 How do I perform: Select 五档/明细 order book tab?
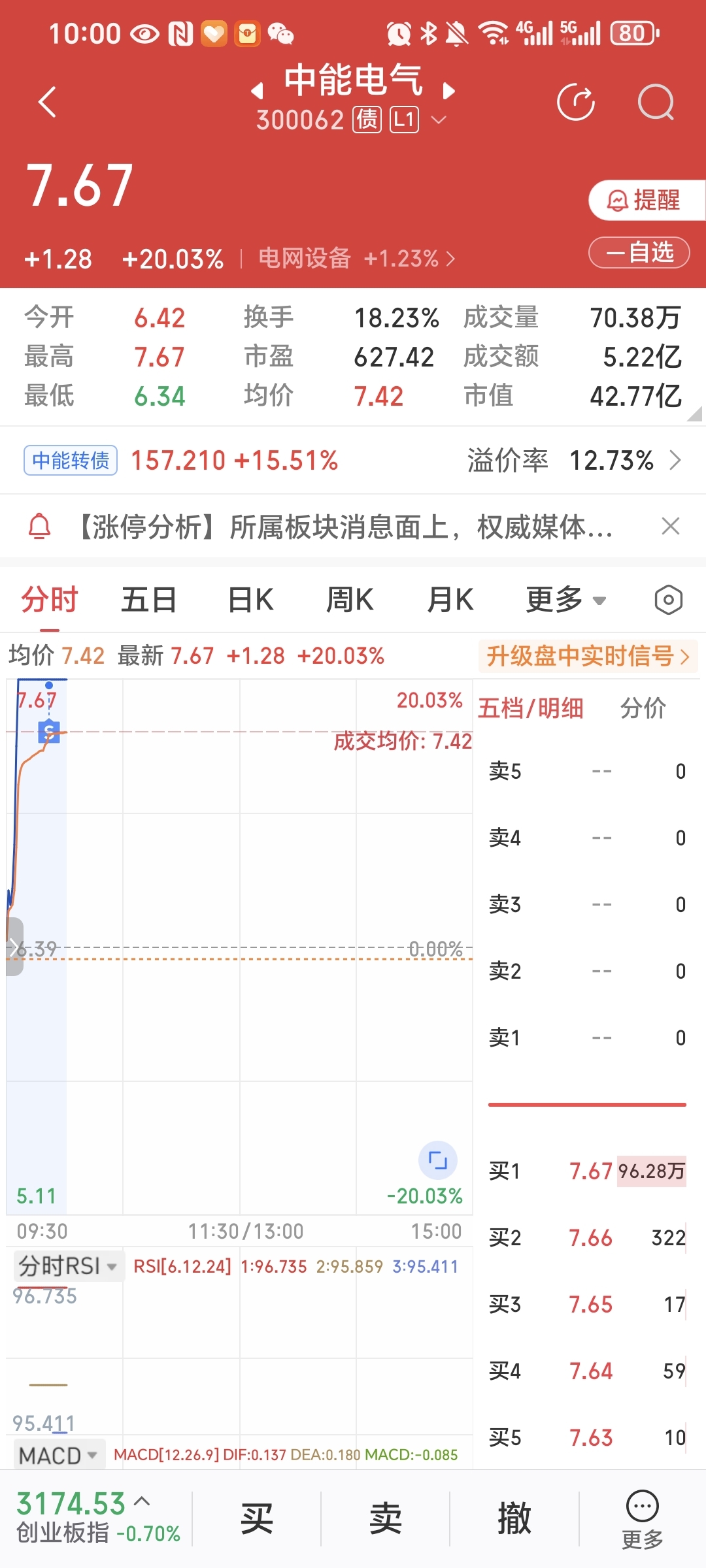click(x=530, y=708)
